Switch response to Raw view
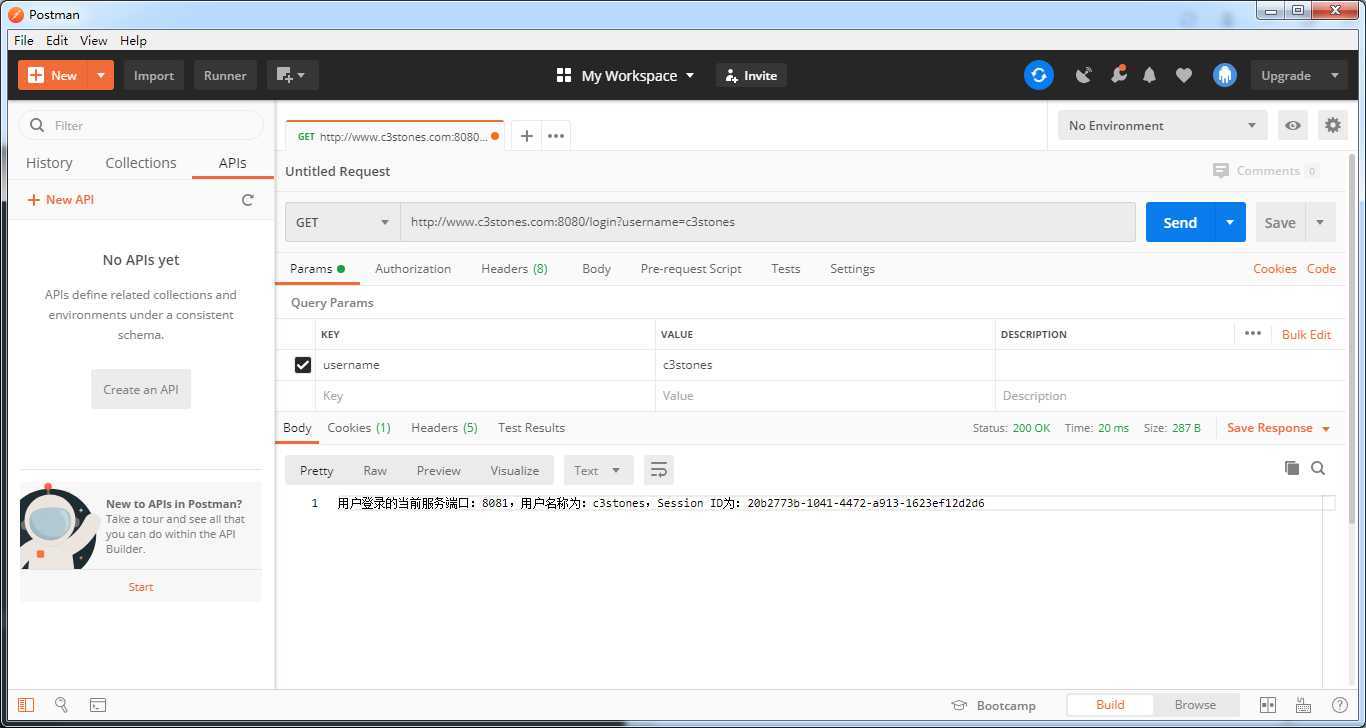Viewport: 1366px width, 728px height. [375, 470]
